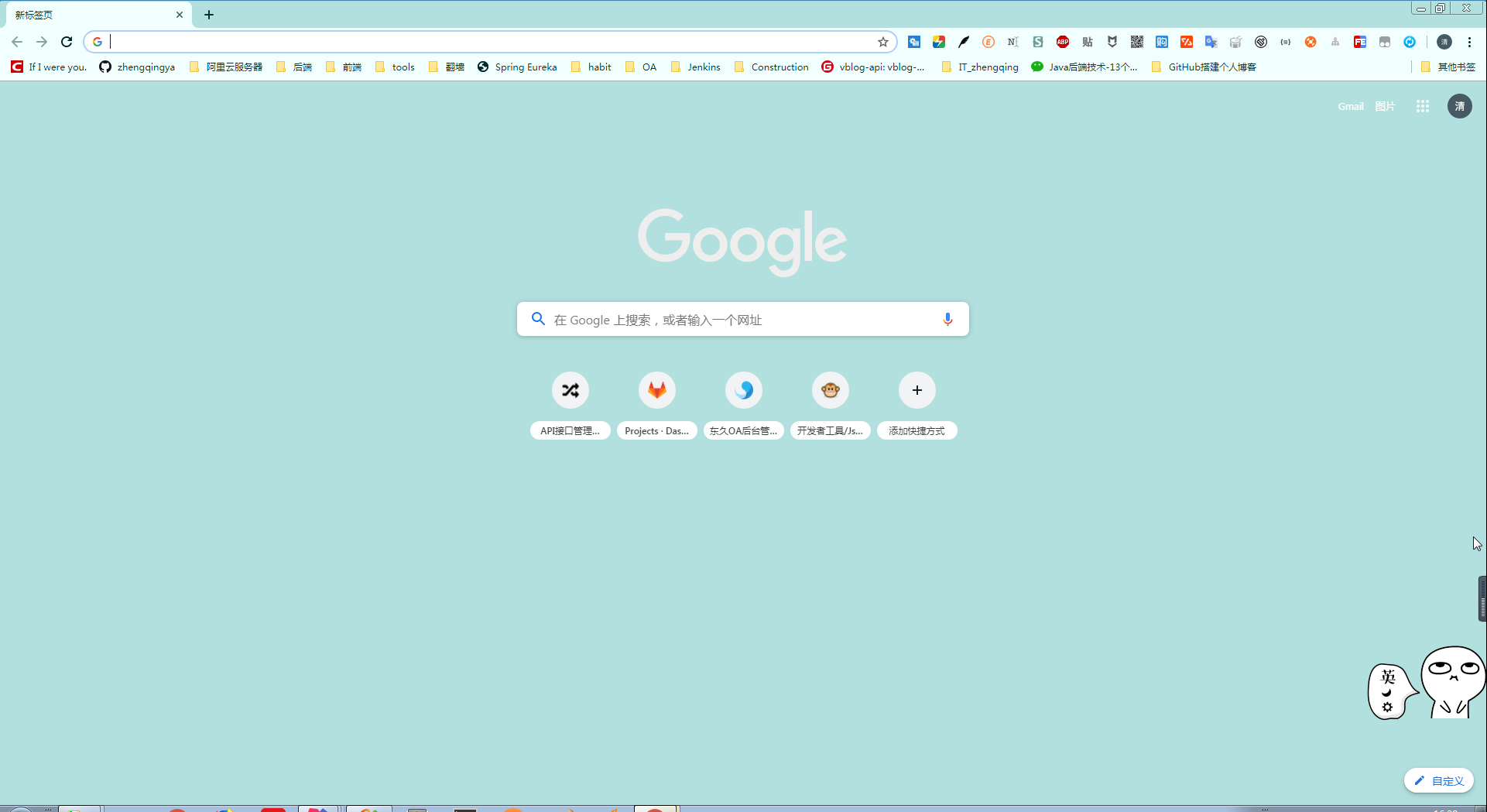The height and width of the screenshot is (812, 1487).
Task: Open Gmail link
Action: pyautogui.click(x=1351, y=106)
